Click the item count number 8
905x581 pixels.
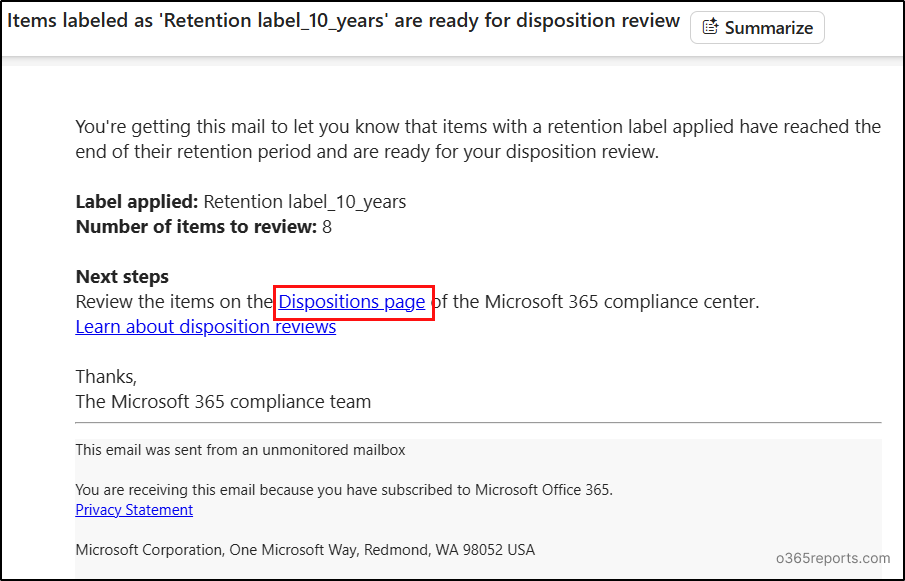point(327,227)
